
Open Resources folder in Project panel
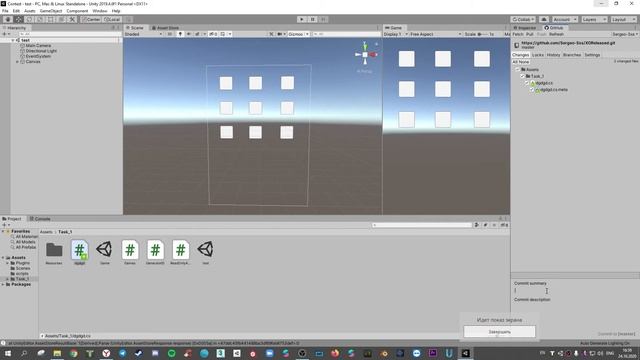[x=54, y=253]
